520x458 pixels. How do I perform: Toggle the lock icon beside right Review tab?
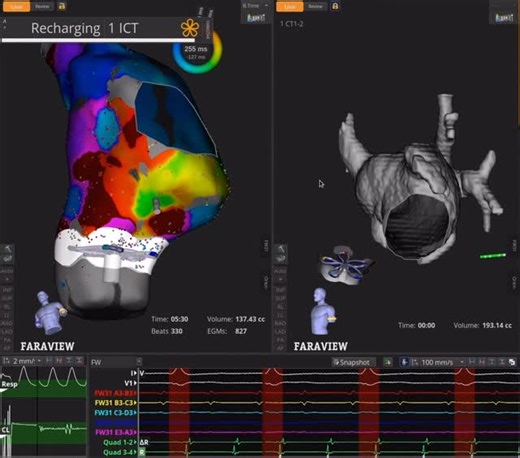click(335, 6)
